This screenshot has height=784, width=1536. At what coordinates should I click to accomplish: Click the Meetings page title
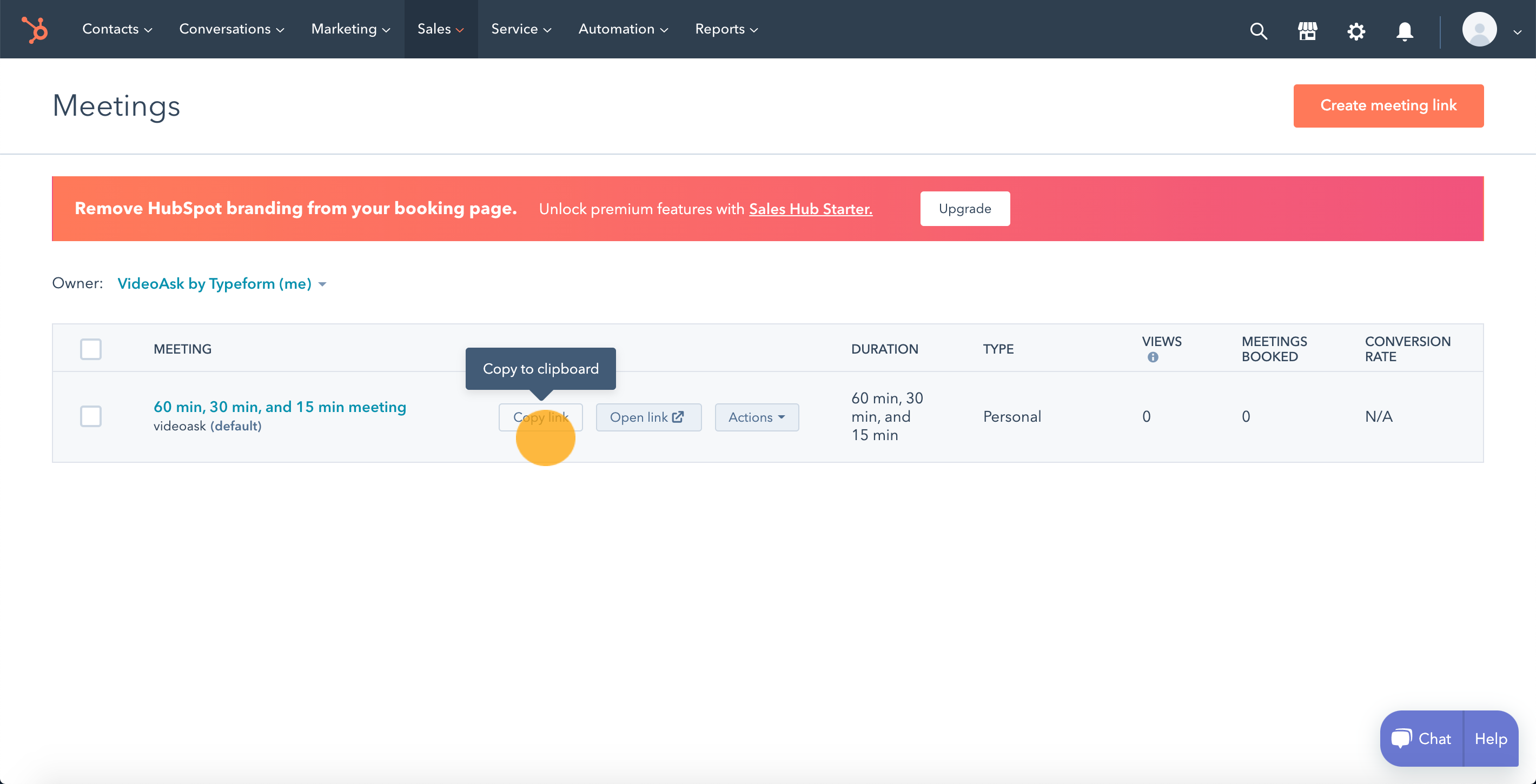(116, 106)
